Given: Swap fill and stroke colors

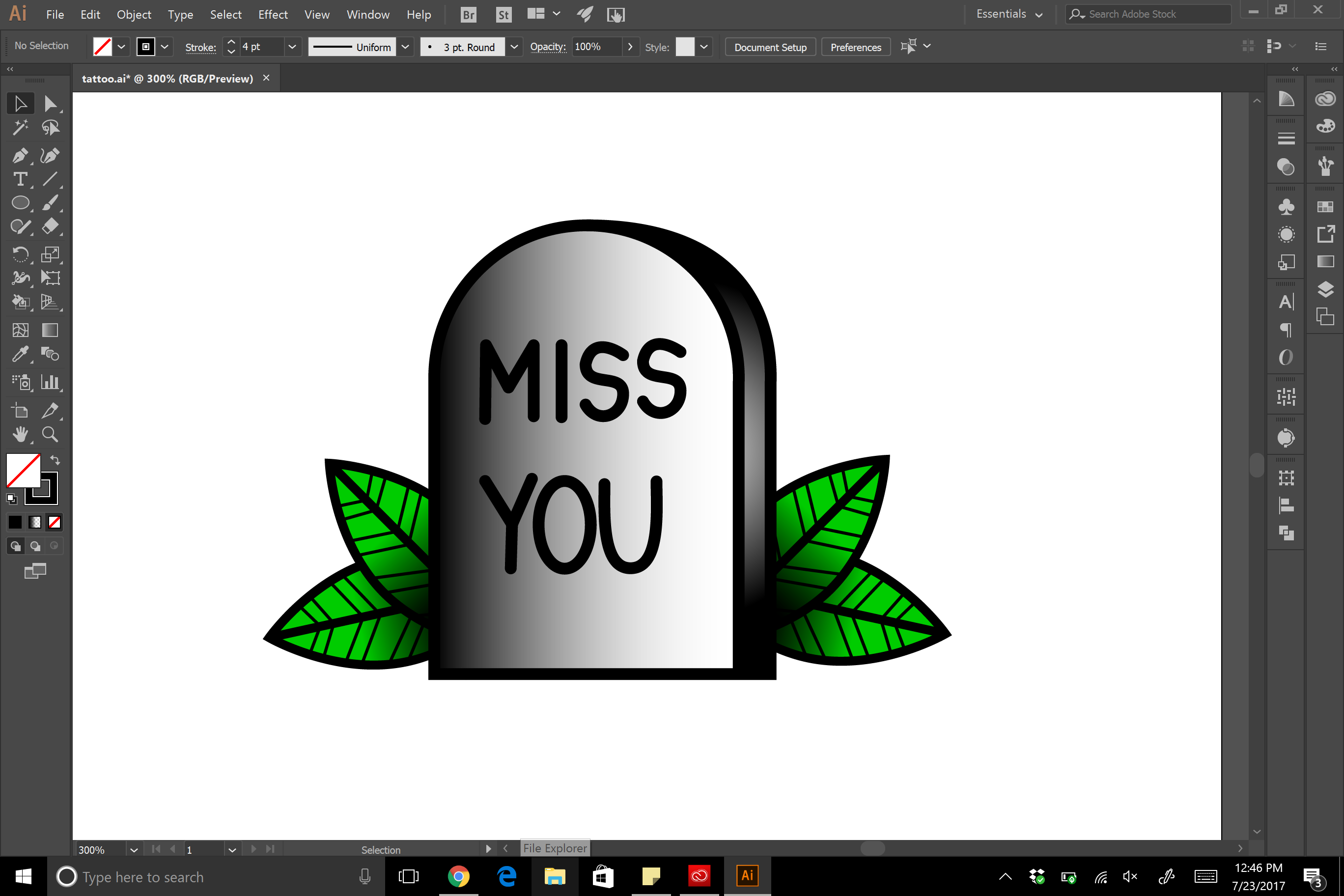Looking at the screenshot, I should point(55,459).
